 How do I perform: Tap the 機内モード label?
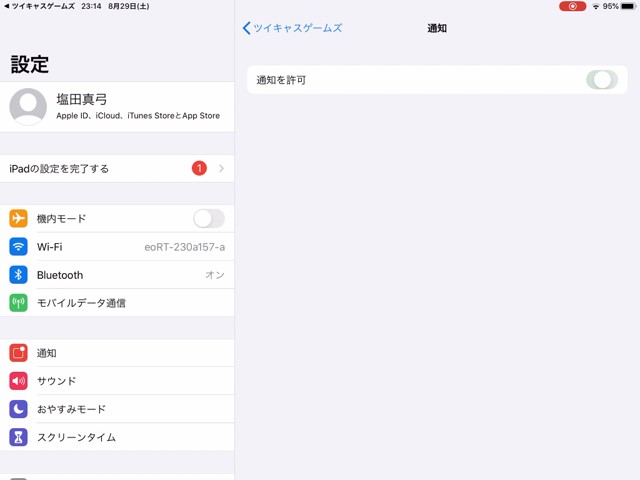[62, 219]
